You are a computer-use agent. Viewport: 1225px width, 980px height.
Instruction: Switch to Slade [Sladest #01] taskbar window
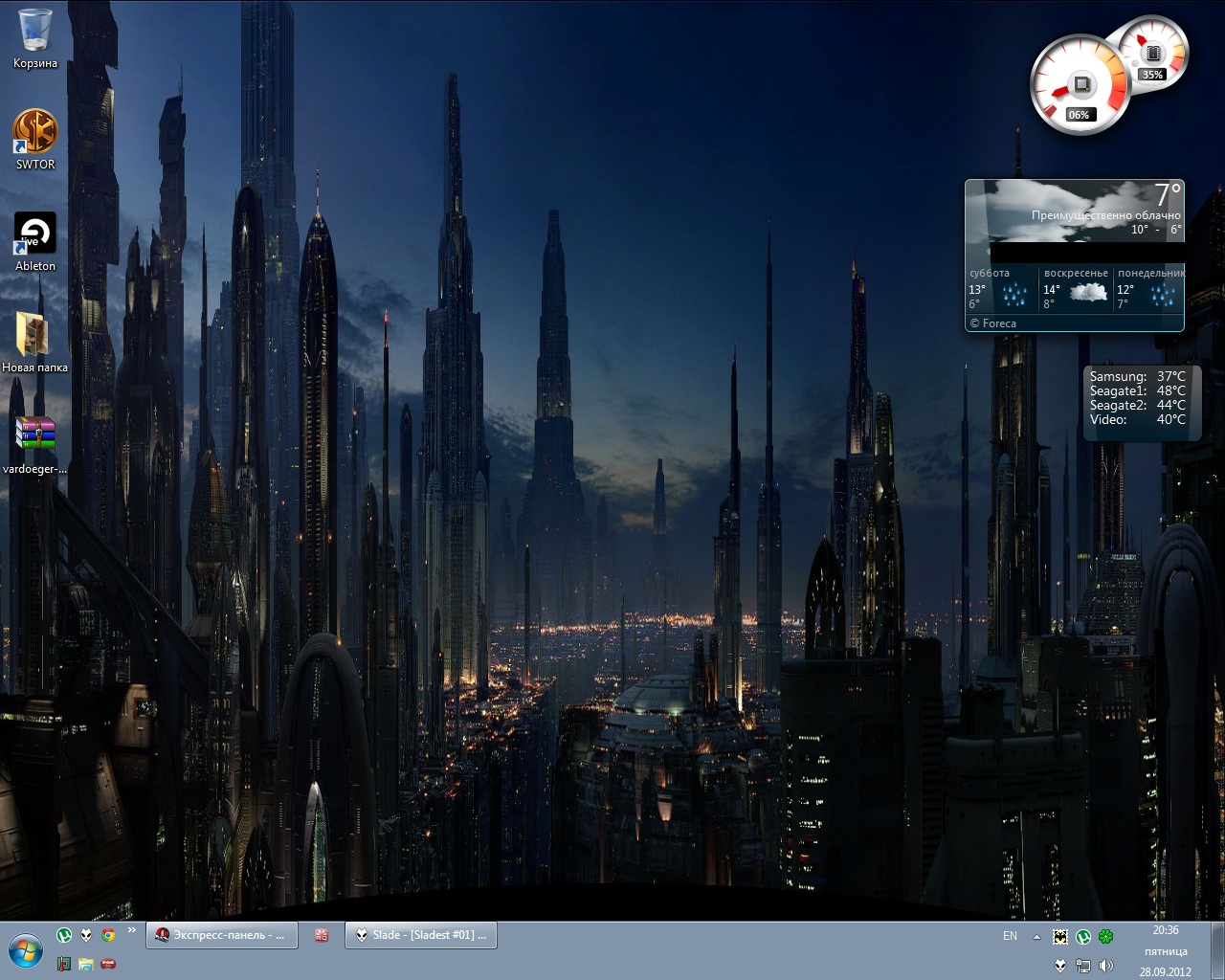[x=421, y=935]
